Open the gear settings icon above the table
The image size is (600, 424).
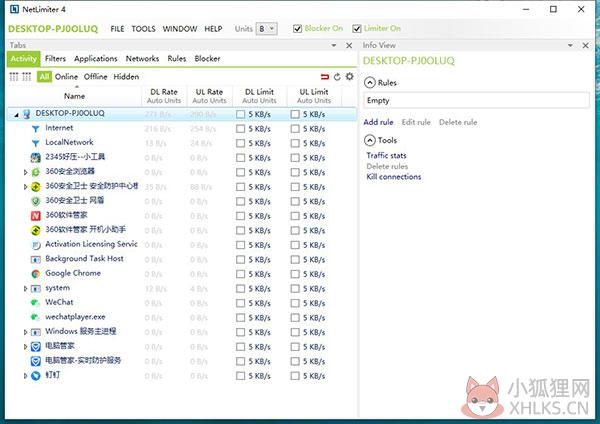coord(349,77)
